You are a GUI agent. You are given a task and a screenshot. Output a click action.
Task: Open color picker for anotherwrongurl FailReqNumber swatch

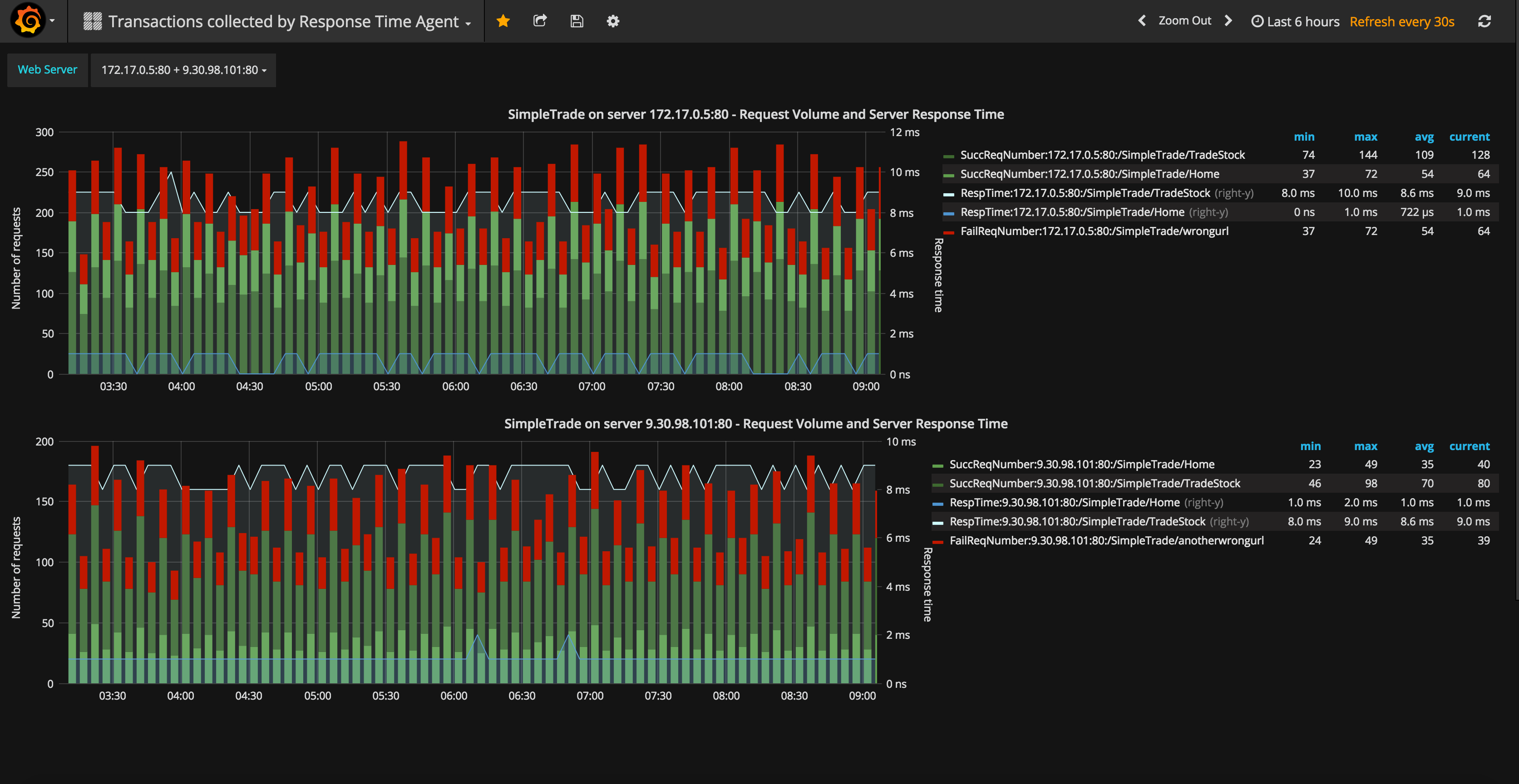(937, 542)
